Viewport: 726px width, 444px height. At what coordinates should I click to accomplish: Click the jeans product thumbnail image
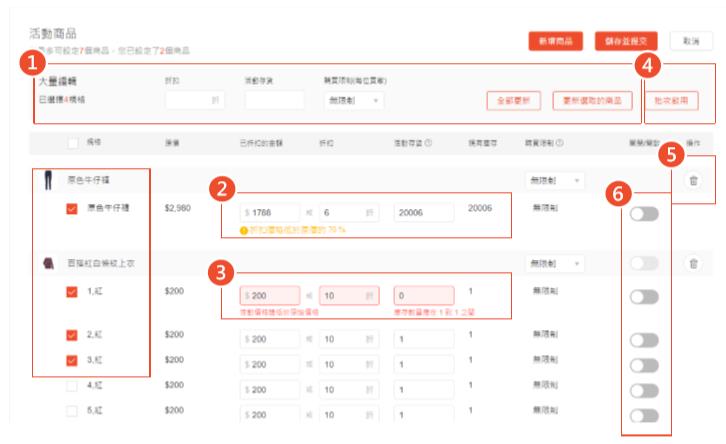[47, 181]
